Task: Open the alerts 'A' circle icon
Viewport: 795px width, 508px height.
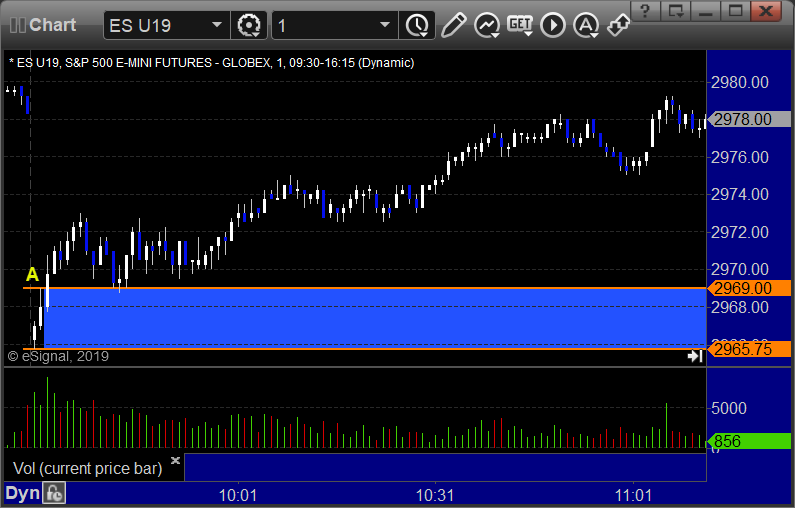Action: (586, 25)
